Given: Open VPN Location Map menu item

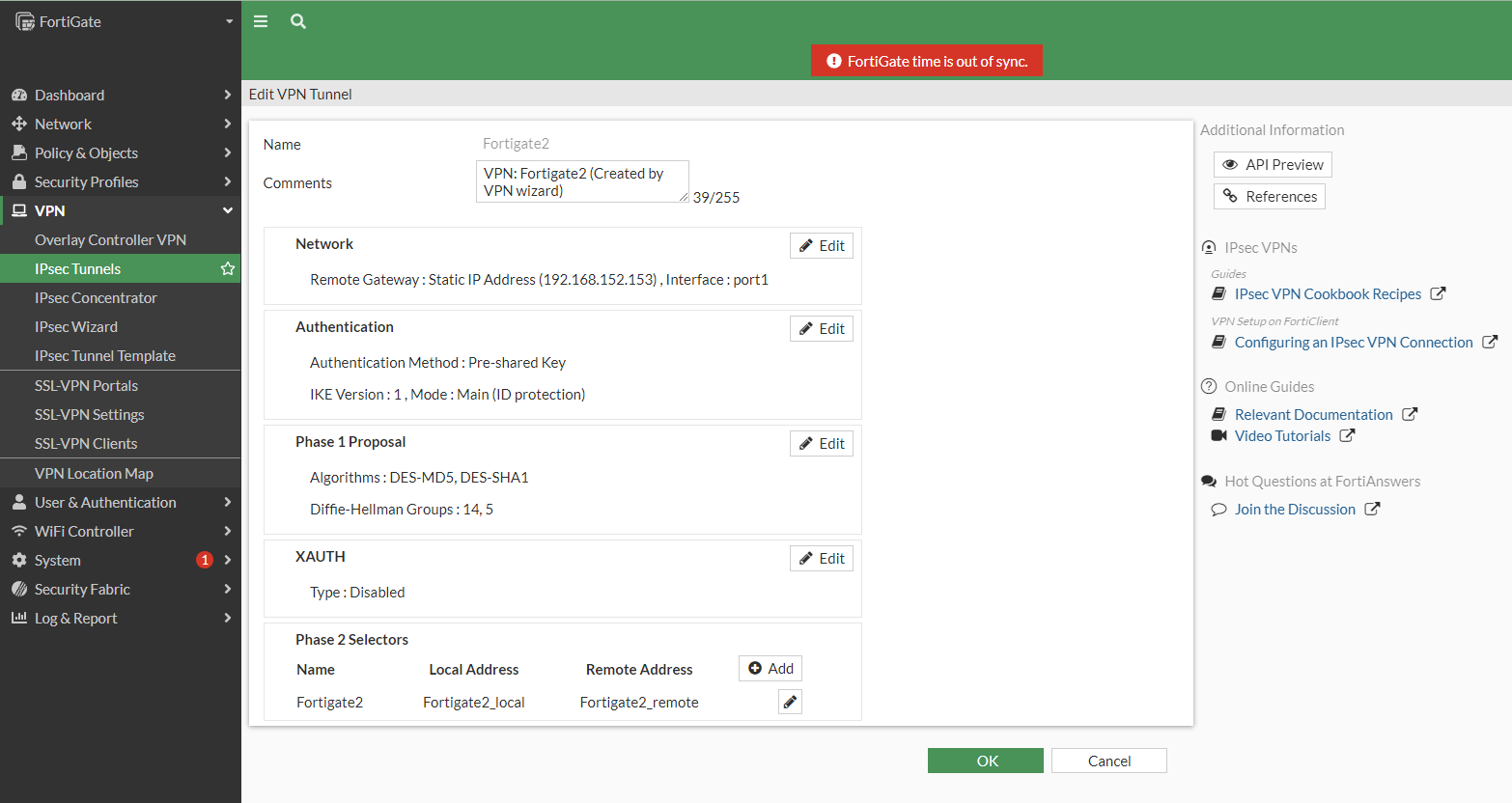Looking at the screenshot, I should pos(121,473).
